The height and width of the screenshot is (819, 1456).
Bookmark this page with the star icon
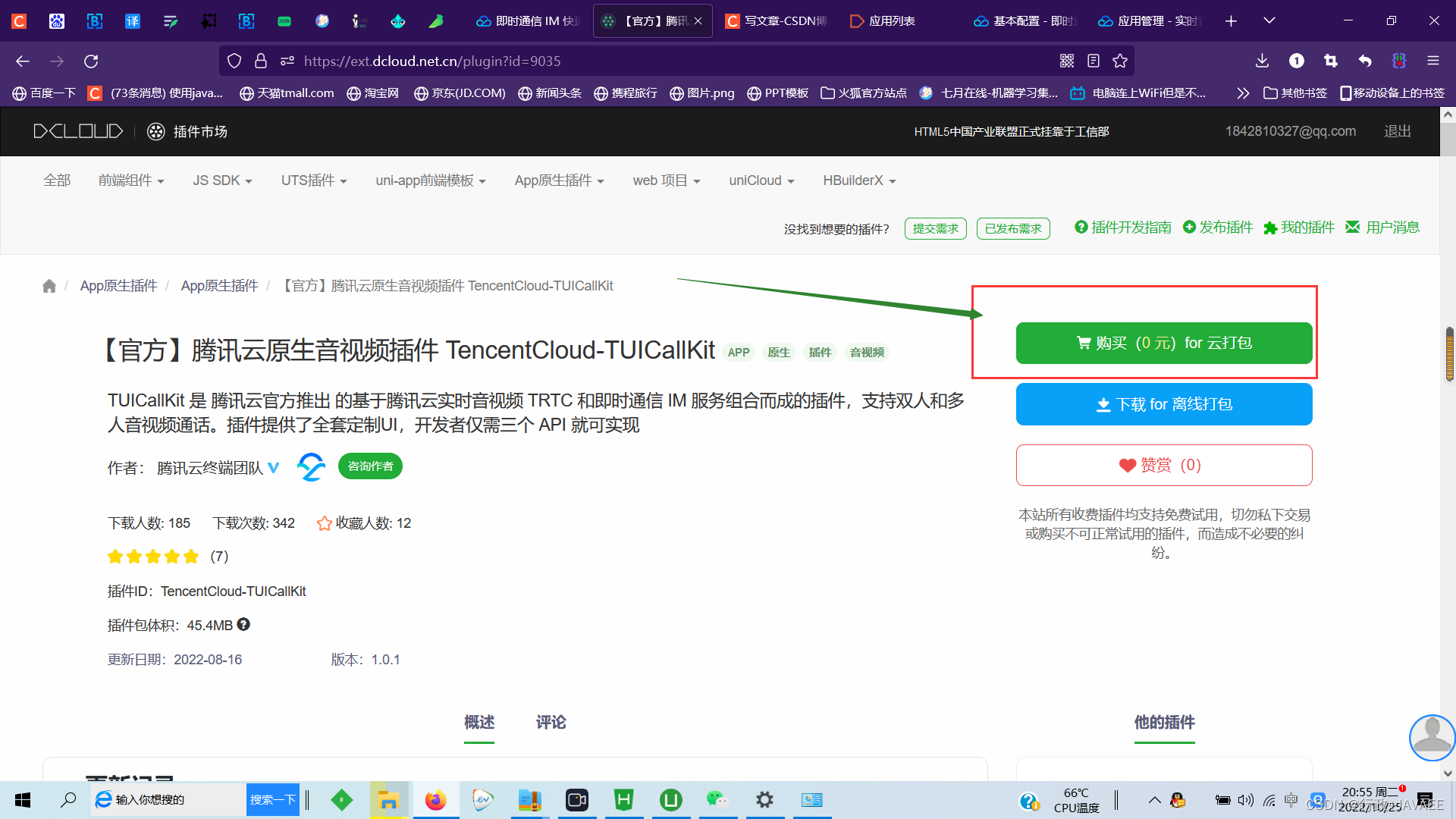(1120, 61)
